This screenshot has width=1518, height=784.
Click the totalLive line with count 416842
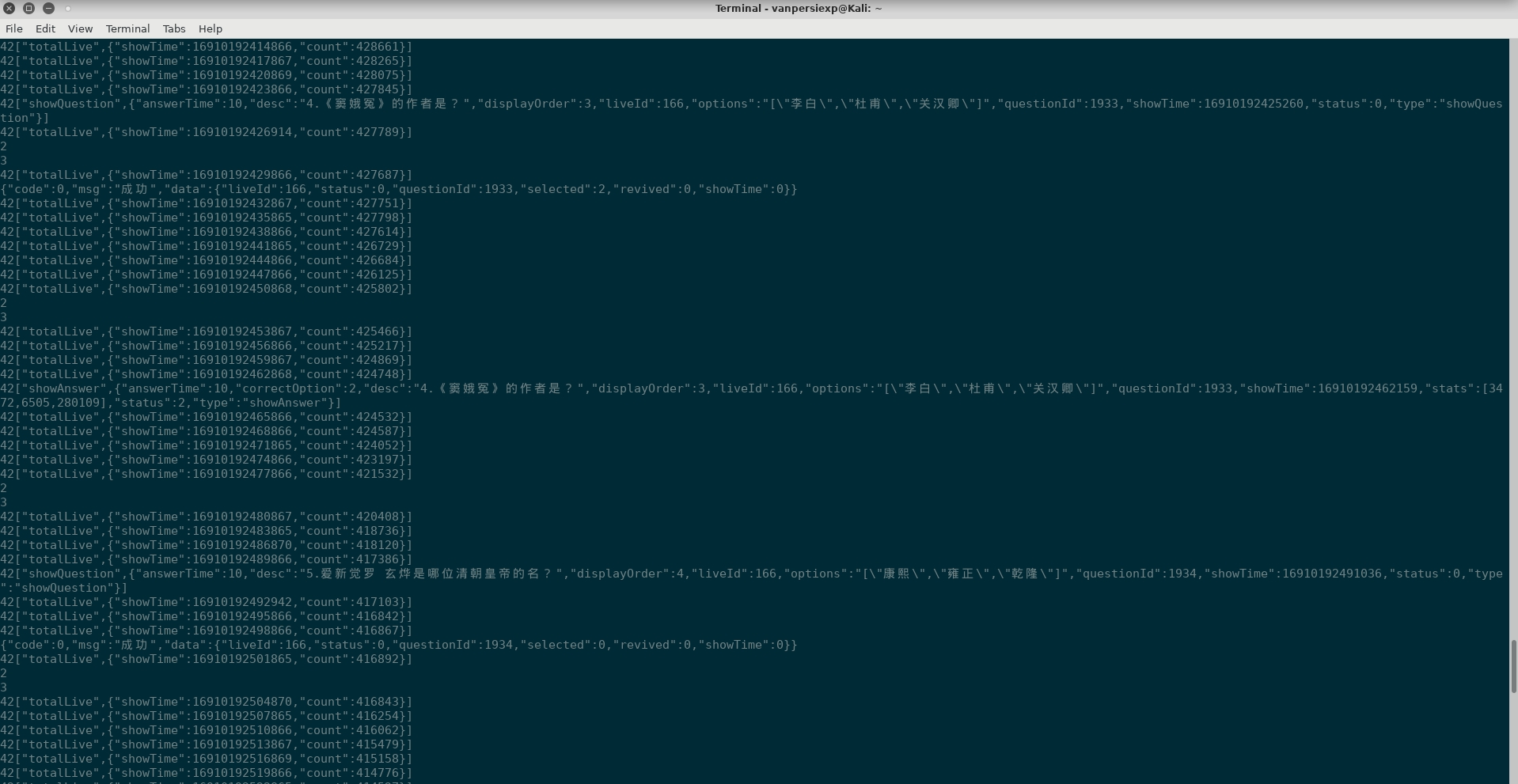[206, 616]
